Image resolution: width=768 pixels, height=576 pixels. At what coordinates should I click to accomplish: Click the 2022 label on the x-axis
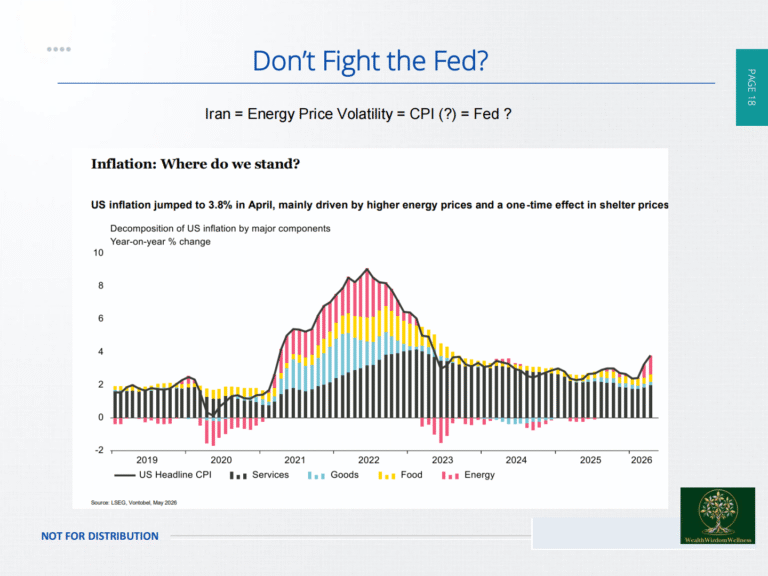tap(368, 460)
